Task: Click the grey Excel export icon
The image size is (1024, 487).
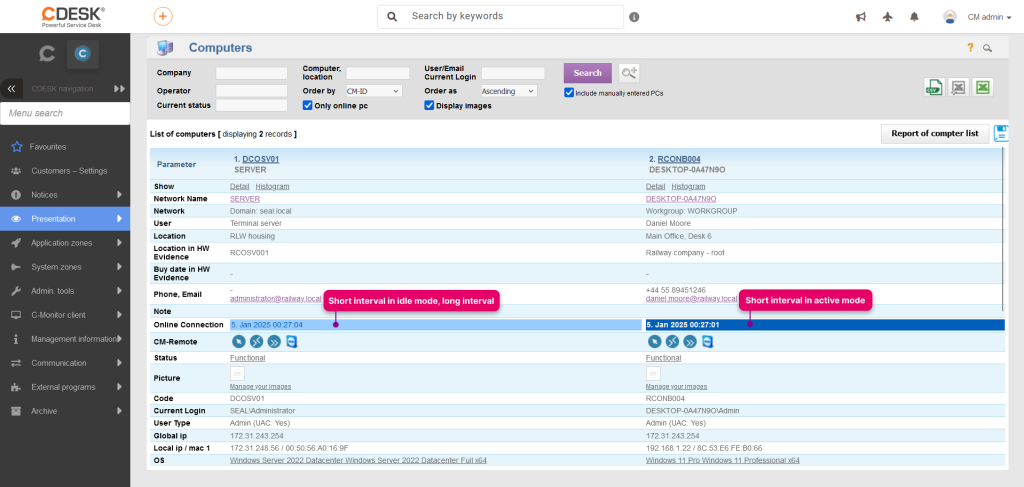Action: pyautogui.click(x=958, y=87)
